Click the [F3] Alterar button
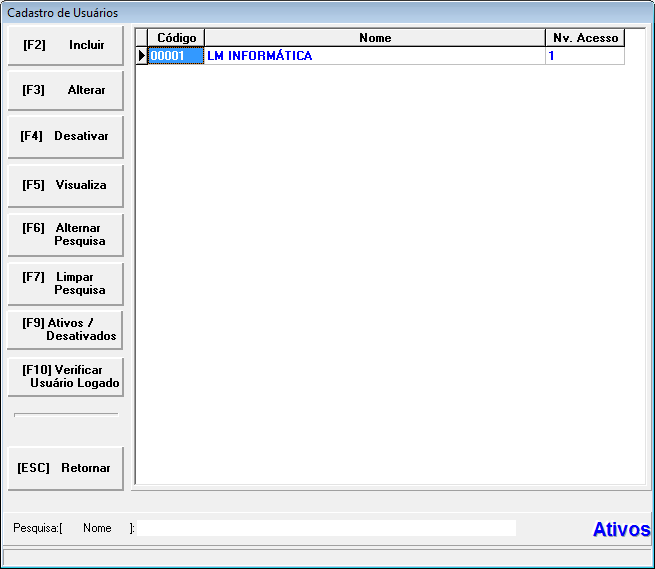655x569 pixels. pos(65,91)
